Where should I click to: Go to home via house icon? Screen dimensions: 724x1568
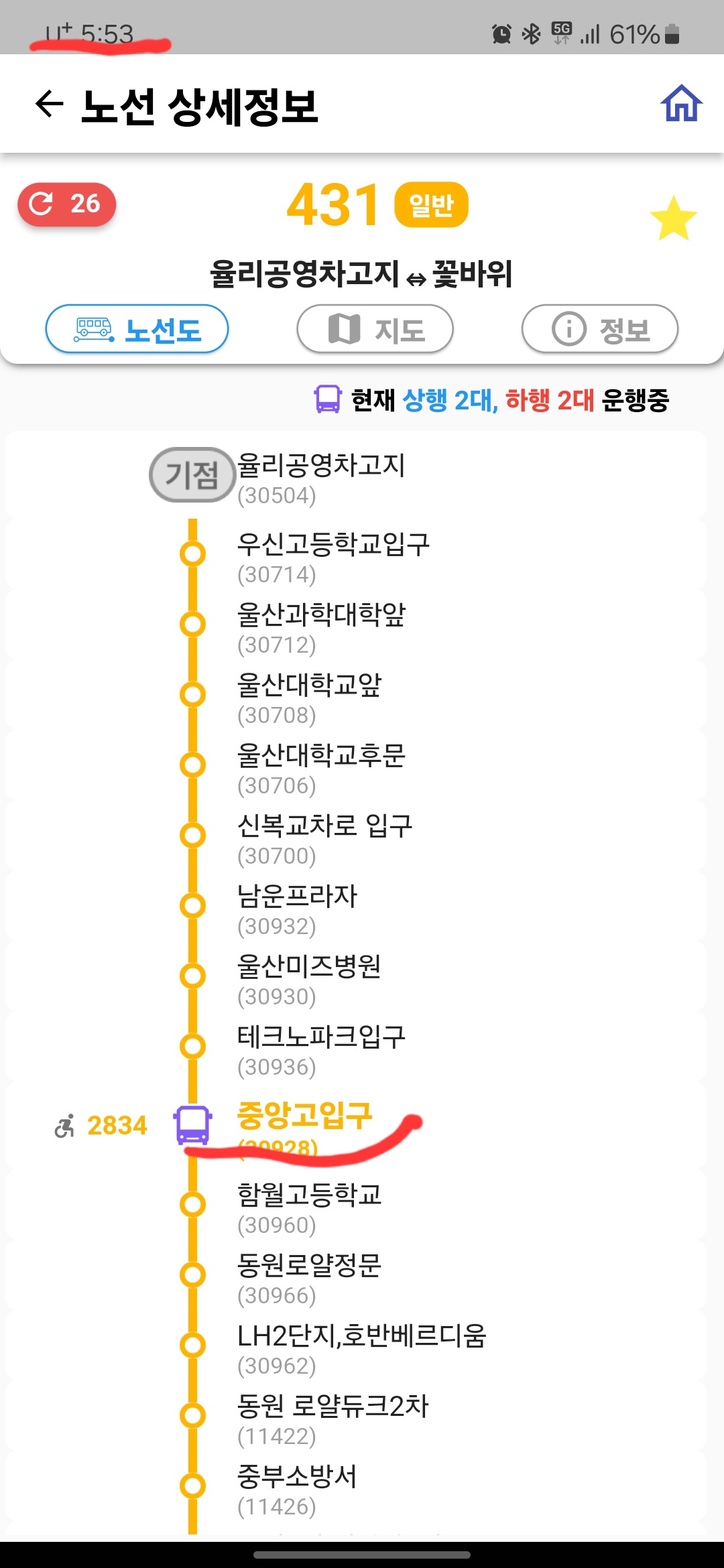pos(681,104)
